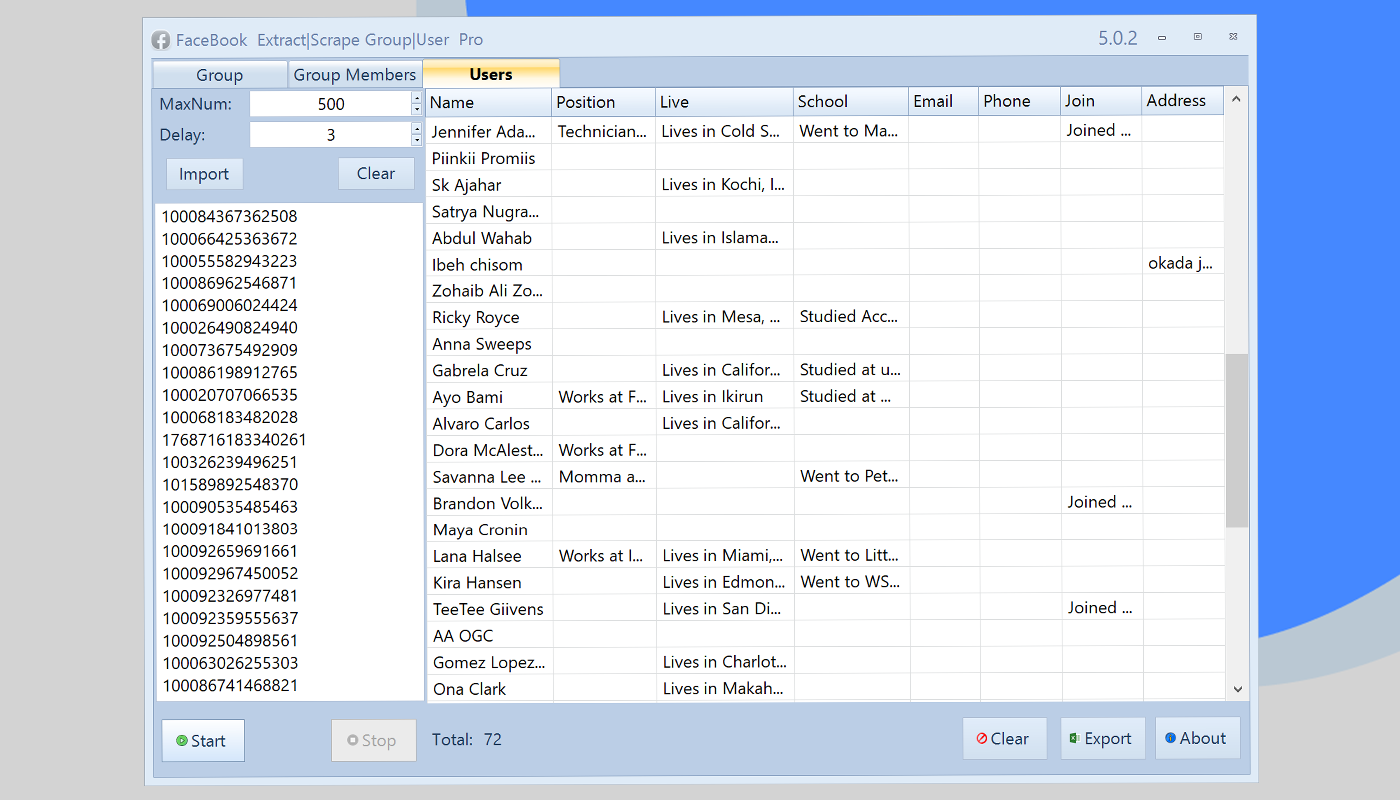This screenshot has height=800, width=1400.
Task: Select ID 100066425363672 in the list
Action: pos(230,239)
